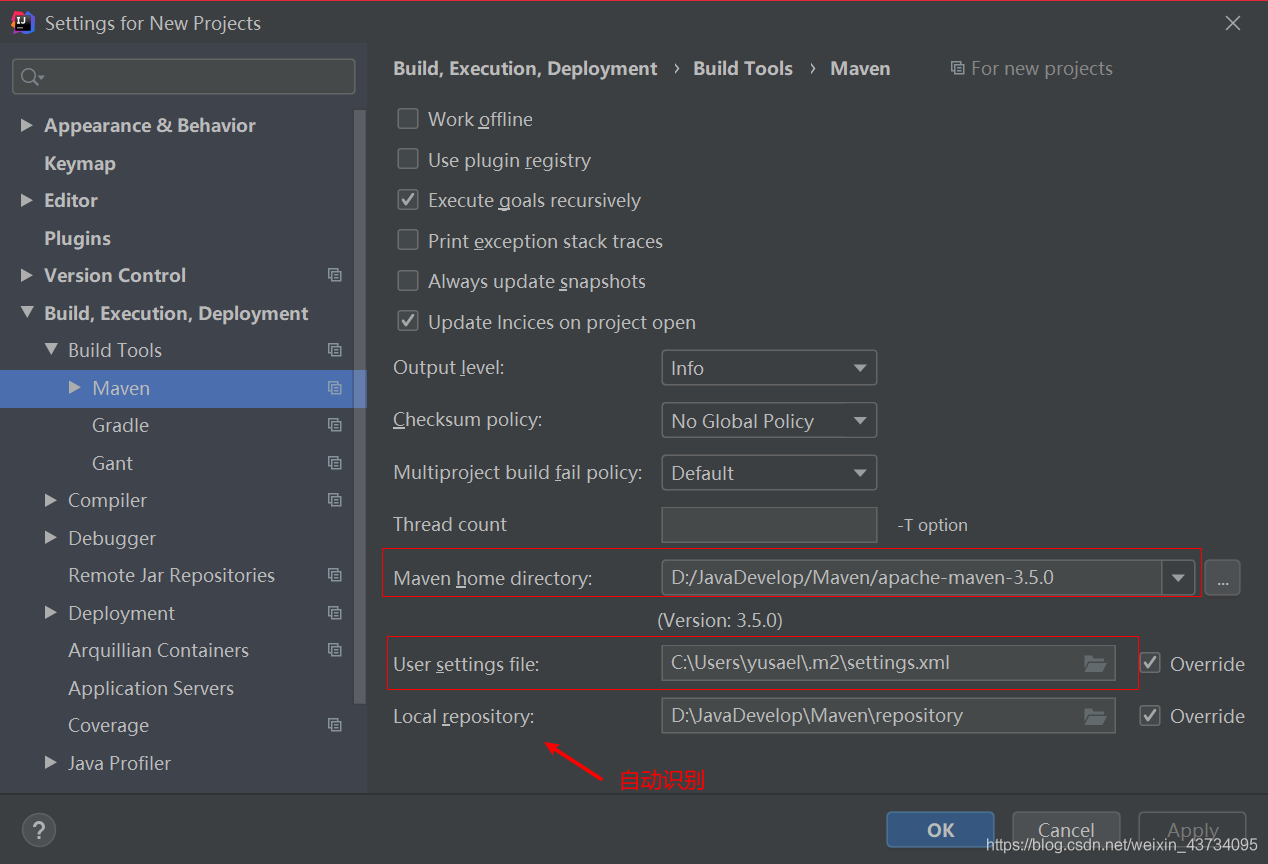
Task: Toggle Override for User settings file
Action: coord(1151,663)
